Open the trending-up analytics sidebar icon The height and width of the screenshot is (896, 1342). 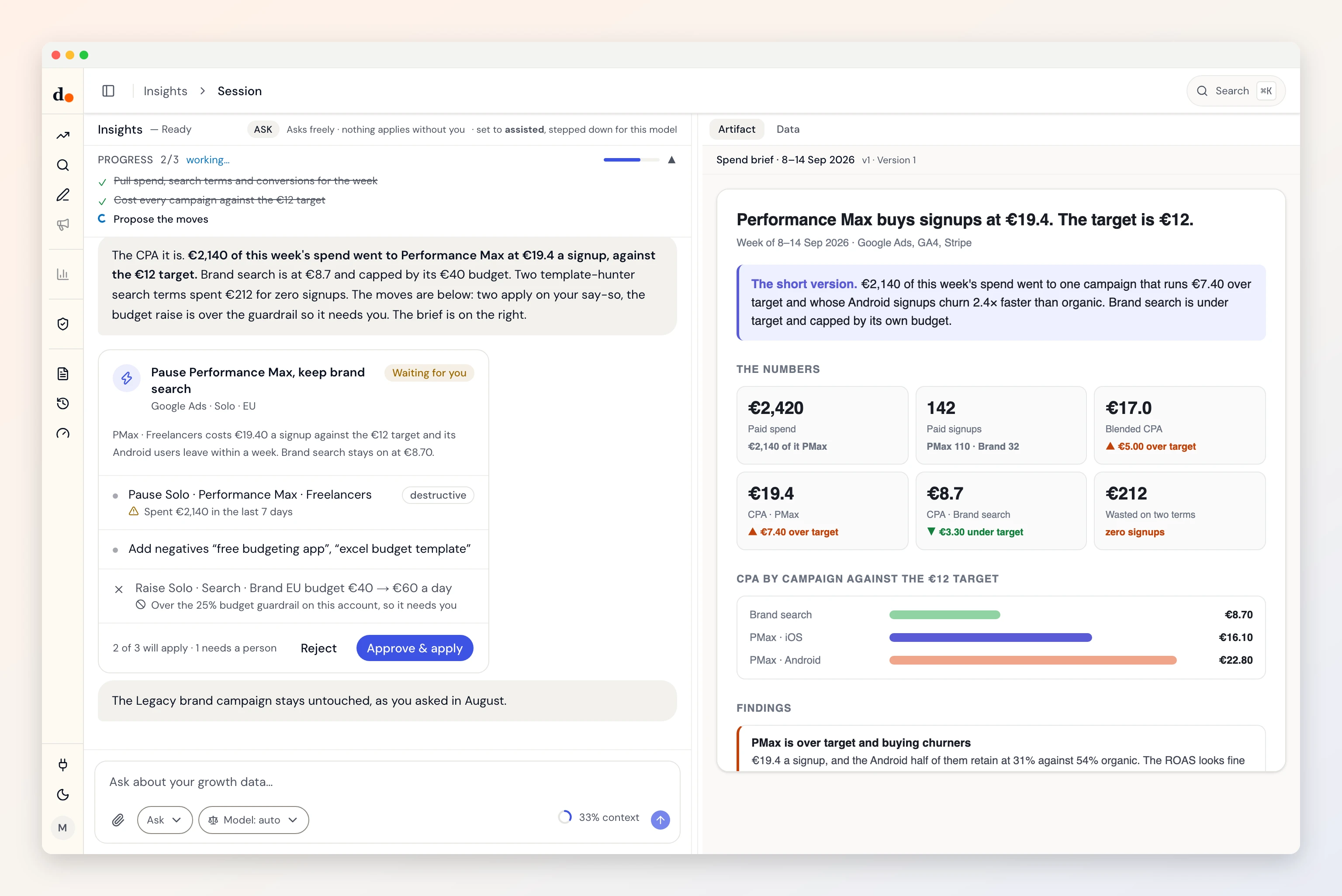[63, 135]
